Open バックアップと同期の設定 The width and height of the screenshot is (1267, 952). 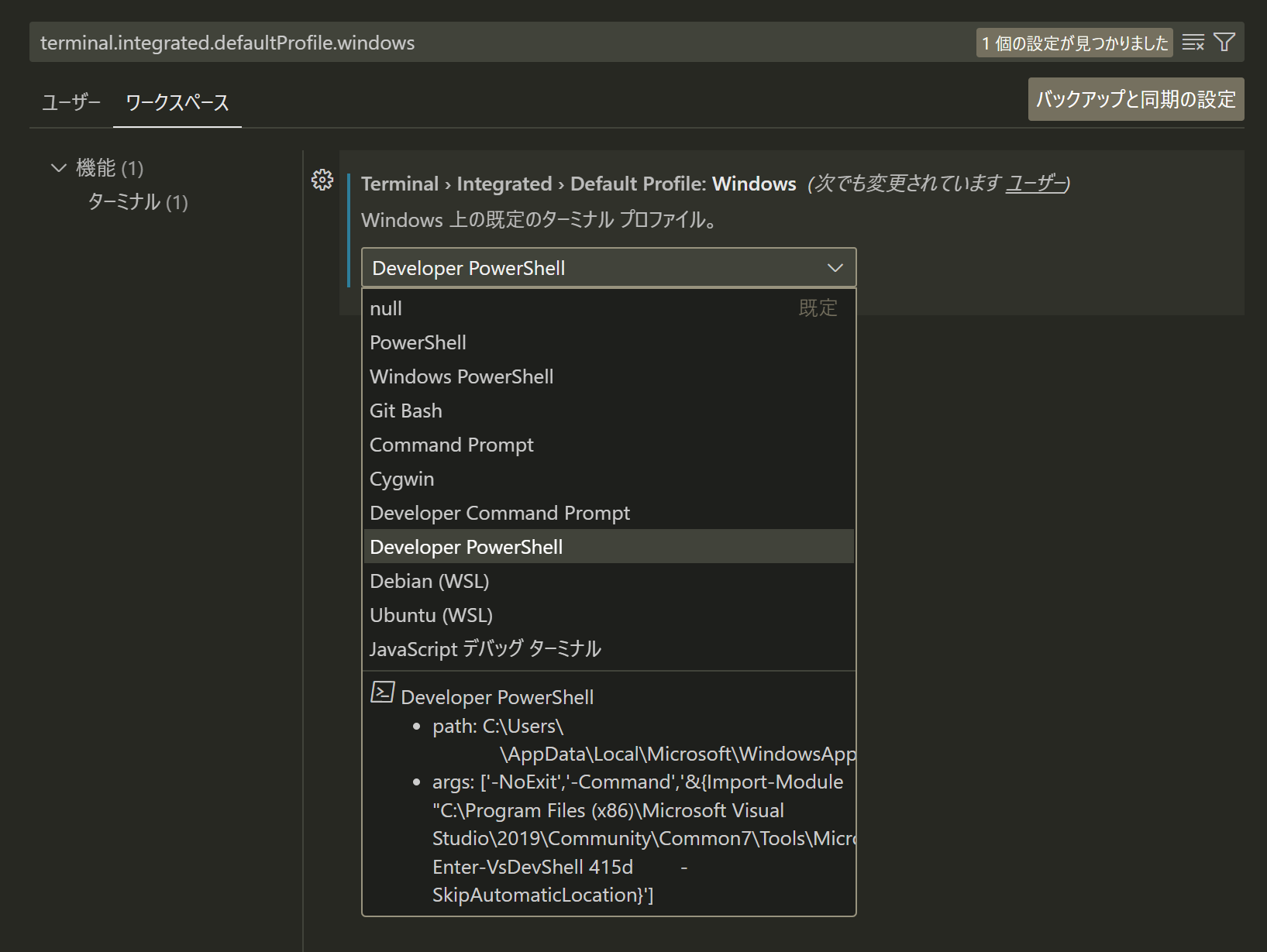pyautogui.click(x=1134, y=99)
